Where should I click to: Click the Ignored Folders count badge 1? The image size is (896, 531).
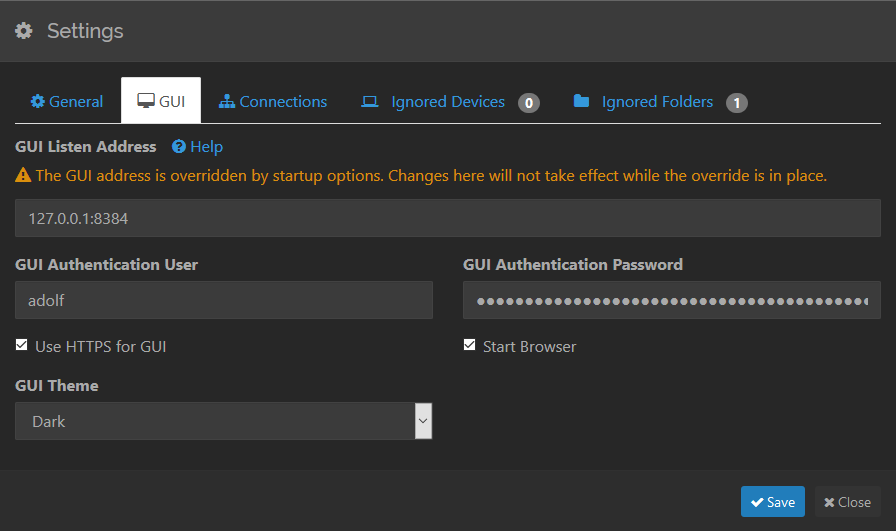coord(737,103)
